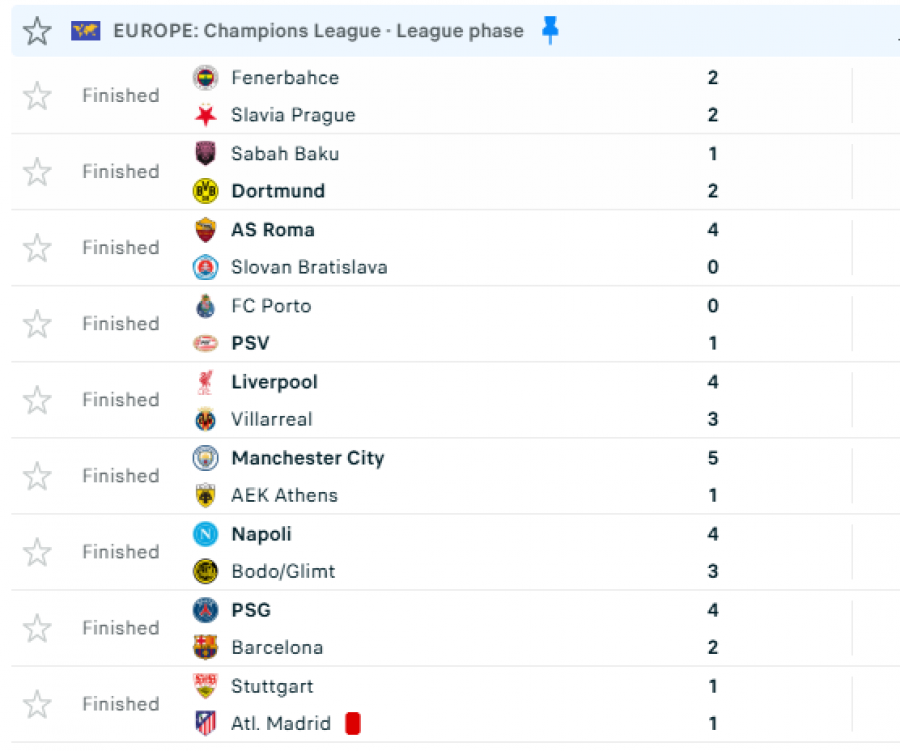Click the Napoli logo
Screen dimensions: 900x751
tap(205, 534)
